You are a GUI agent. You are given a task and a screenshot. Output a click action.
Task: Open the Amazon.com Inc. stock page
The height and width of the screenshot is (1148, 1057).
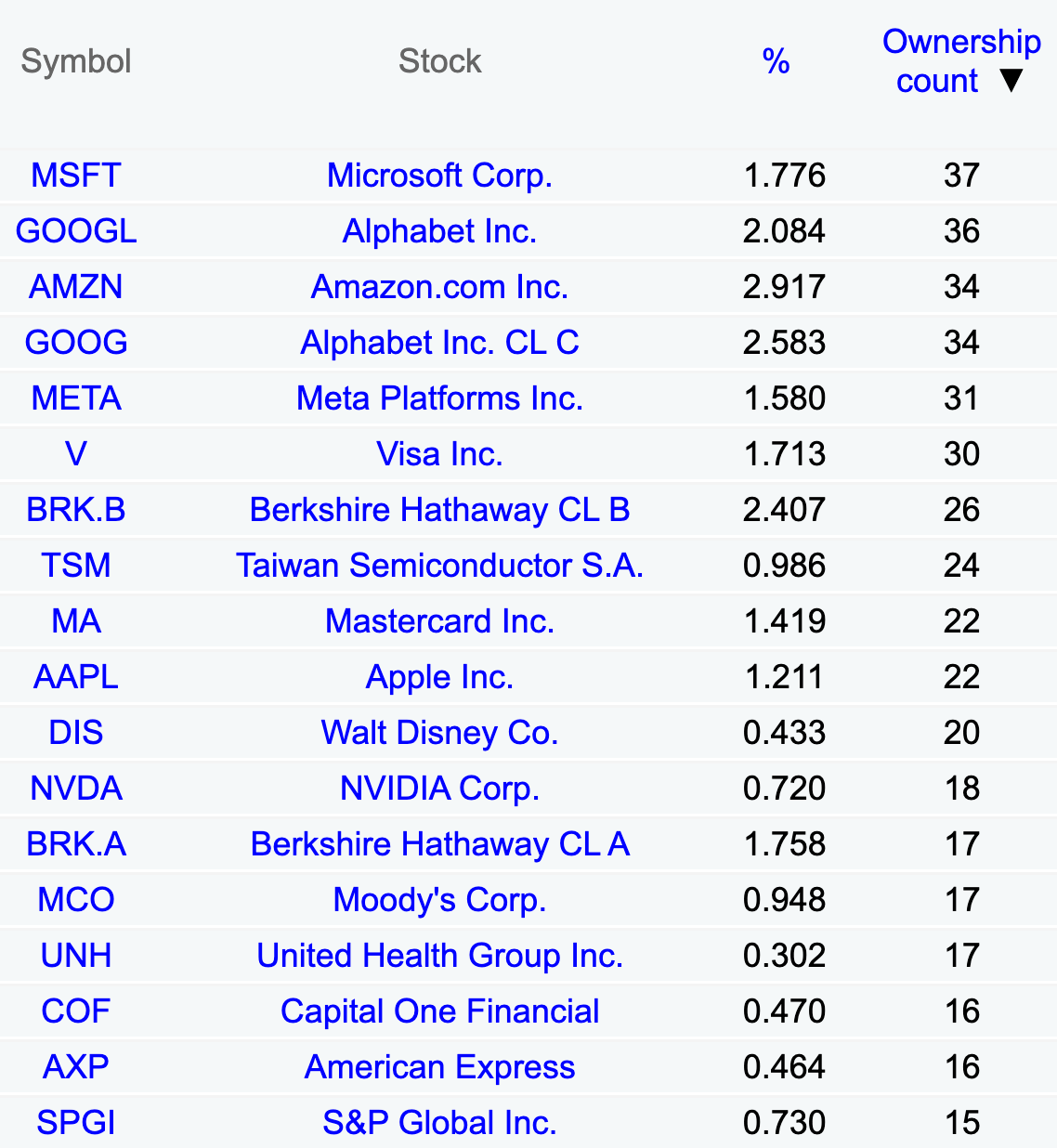440,286
